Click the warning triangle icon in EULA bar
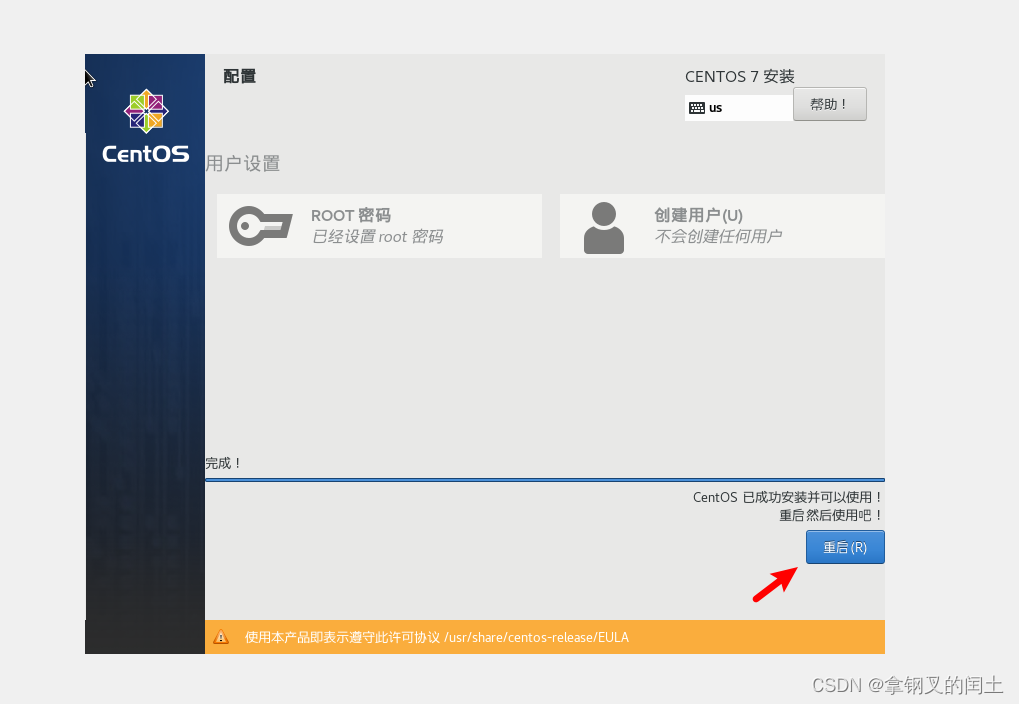This screenshot has width=1019, height=704. pos(221,637)
